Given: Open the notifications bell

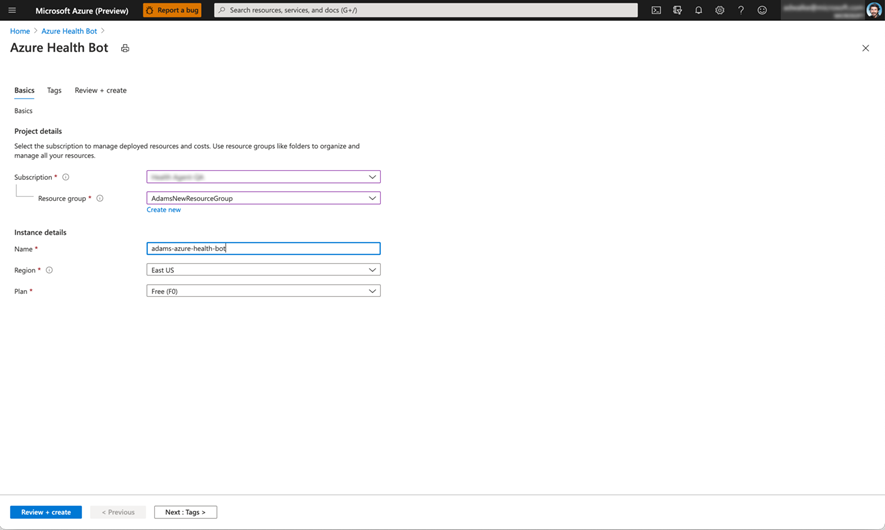Looking at the screenshot, I should pos(698,10).
